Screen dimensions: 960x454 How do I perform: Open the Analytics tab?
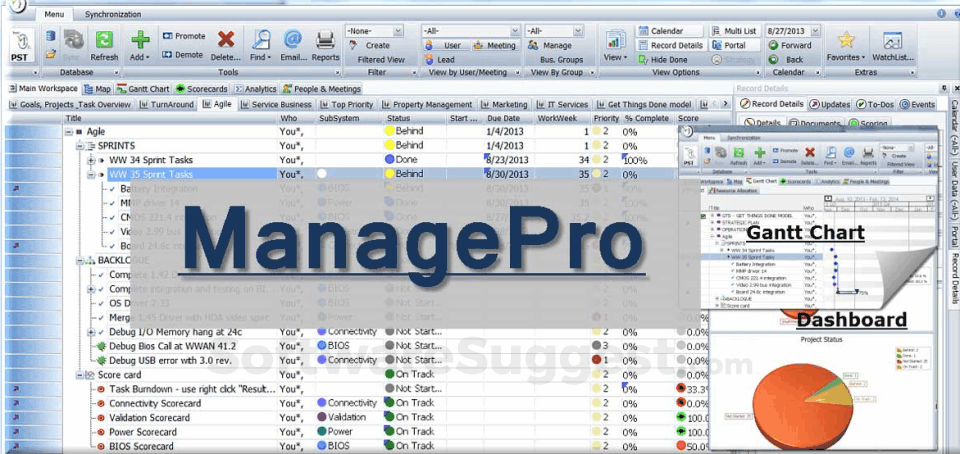(255, 89)
